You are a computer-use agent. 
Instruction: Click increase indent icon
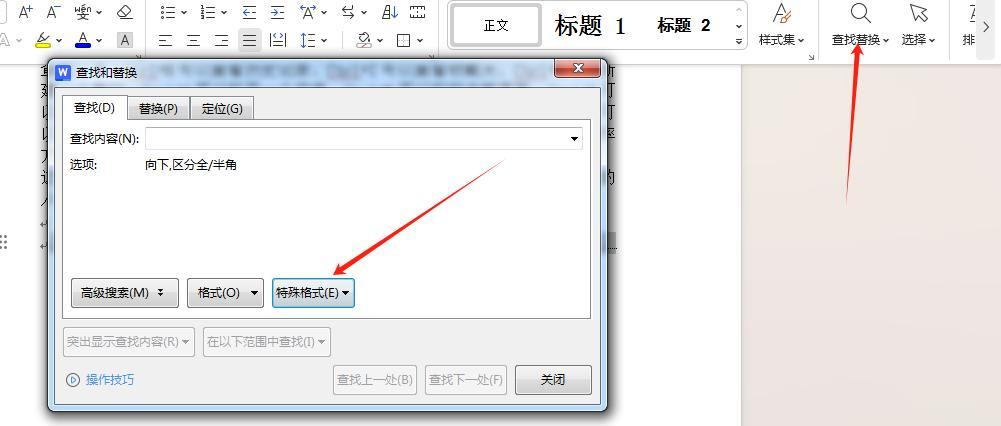click(x=277, y=11)
